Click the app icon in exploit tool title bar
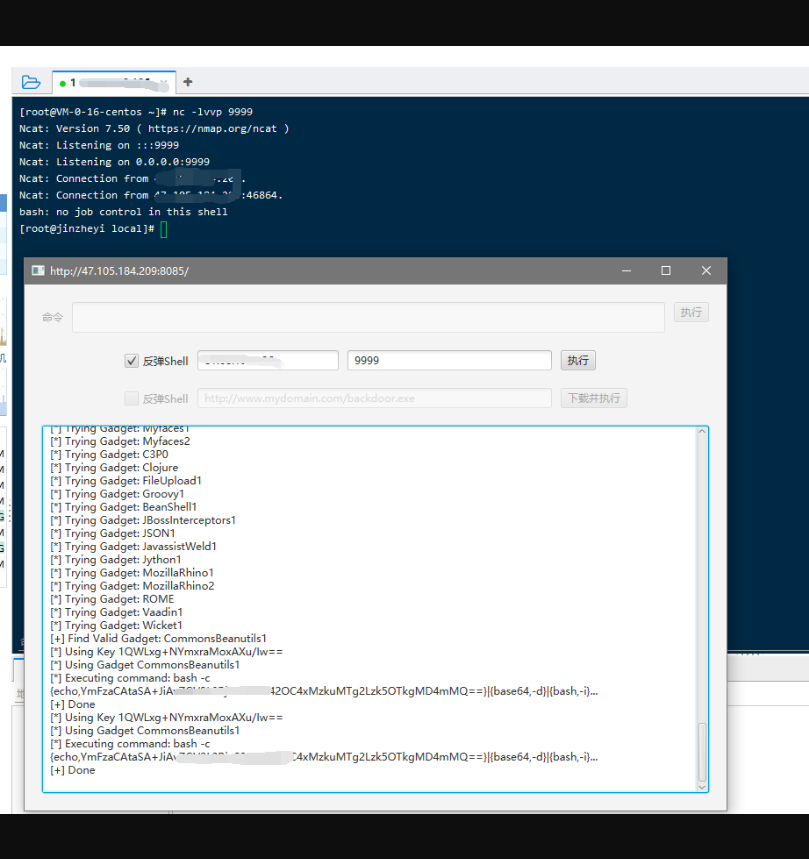The height and width of the screenshot is (859, 809). click(38, 271)
